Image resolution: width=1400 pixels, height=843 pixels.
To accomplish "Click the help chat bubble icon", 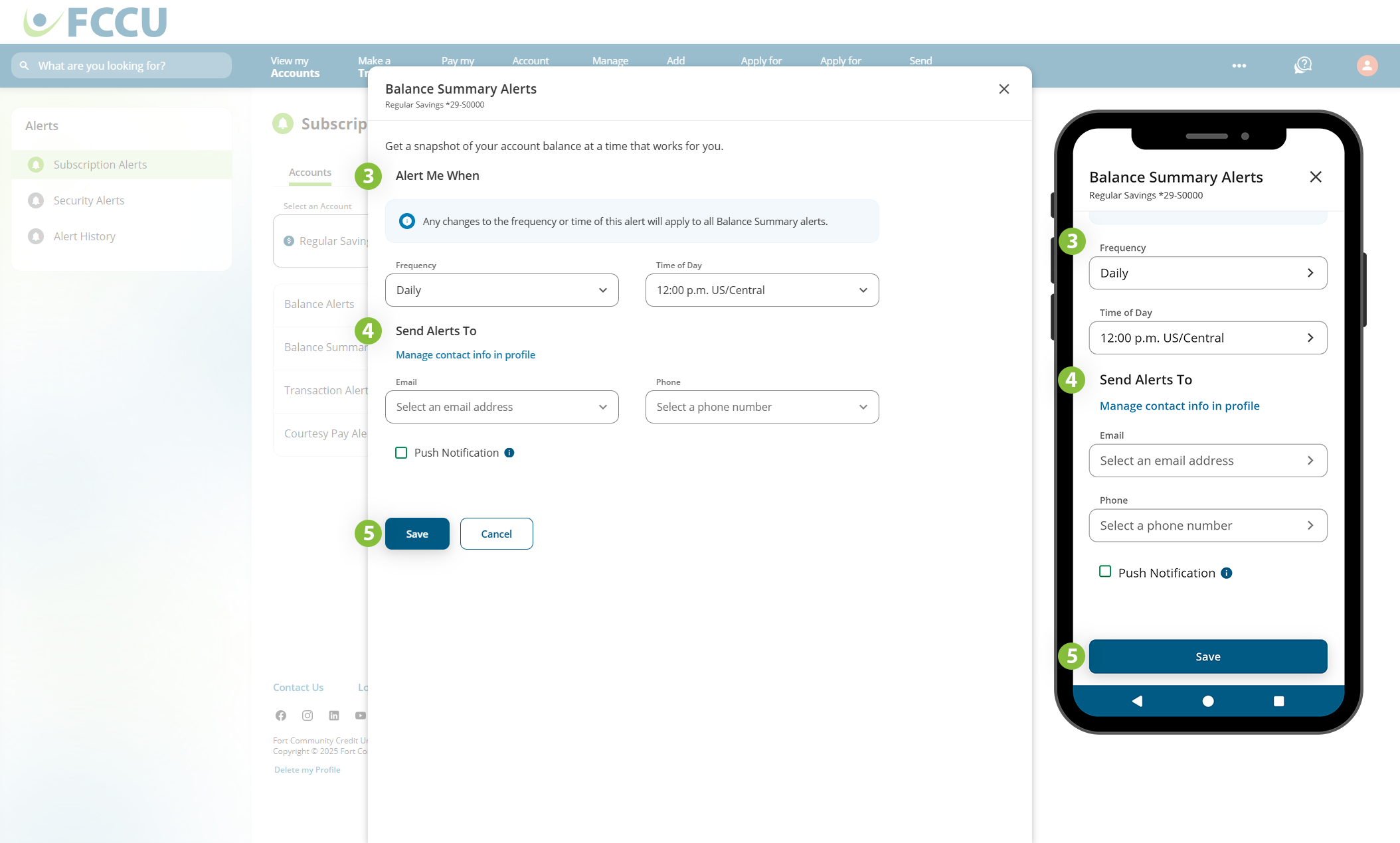I will coord(1302,65).
